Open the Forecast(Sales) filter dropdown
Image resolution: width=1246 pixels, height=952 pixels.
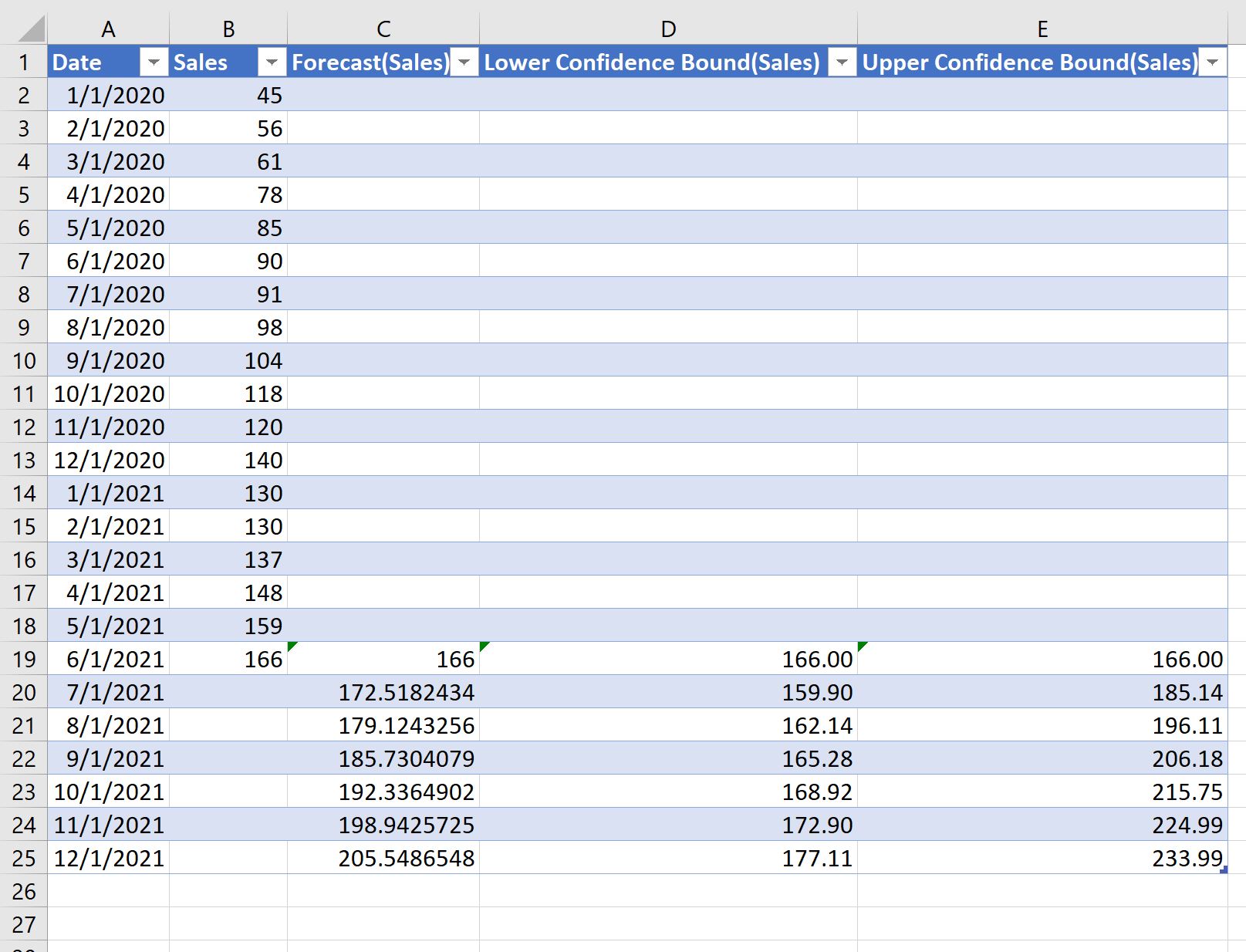[464, 62]
